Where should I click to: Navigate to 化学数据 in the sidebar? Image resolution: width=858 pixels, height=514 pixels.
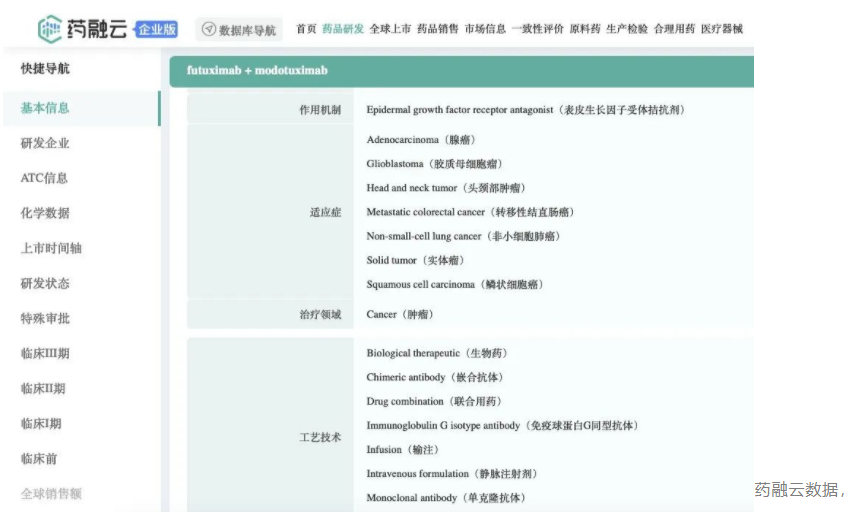coord(46,213)
